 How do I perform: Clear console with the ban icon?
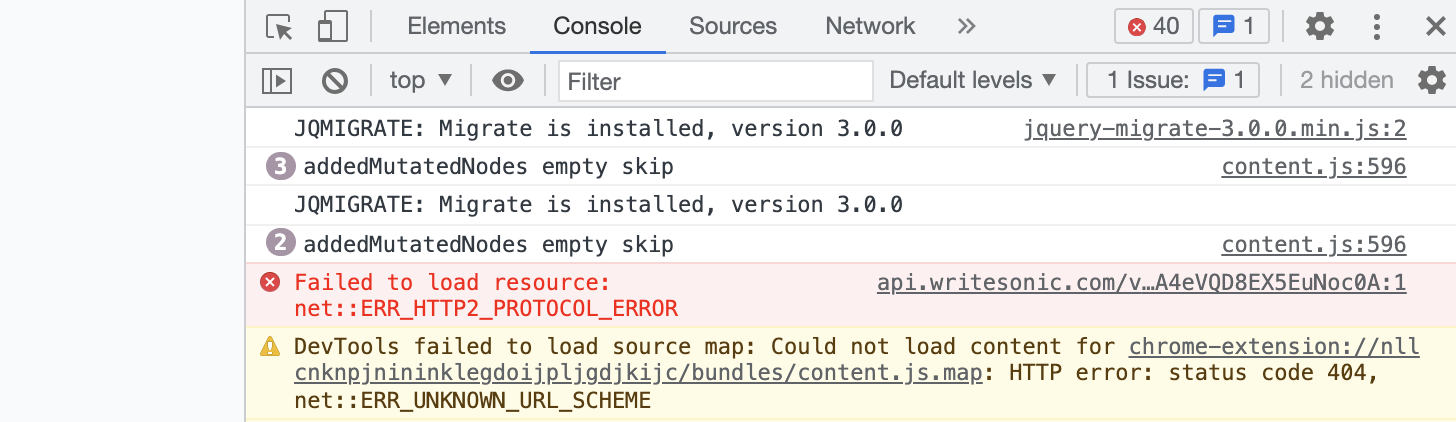[334, 80]
